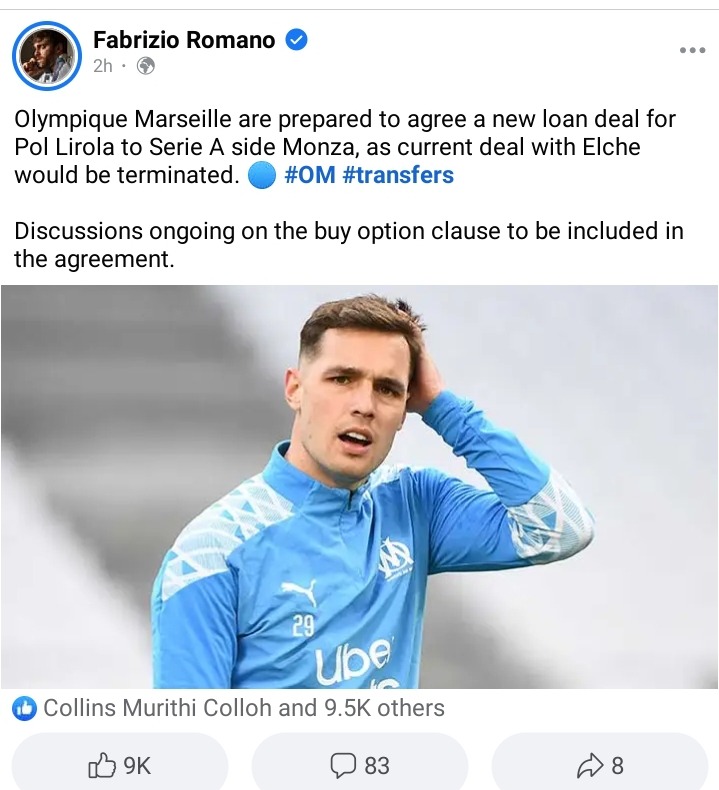Click the blue like reaction icon
719x790 pixels.
click(24, 708)
